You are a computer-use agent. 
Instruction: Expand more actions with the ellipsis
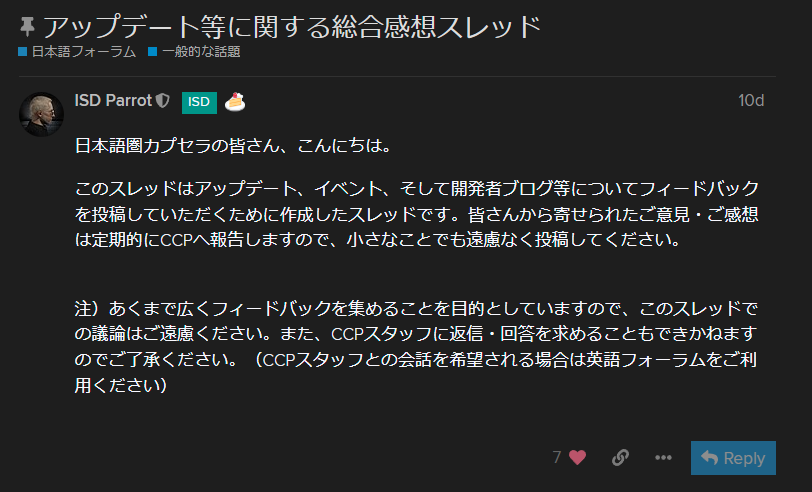point(663,457)
